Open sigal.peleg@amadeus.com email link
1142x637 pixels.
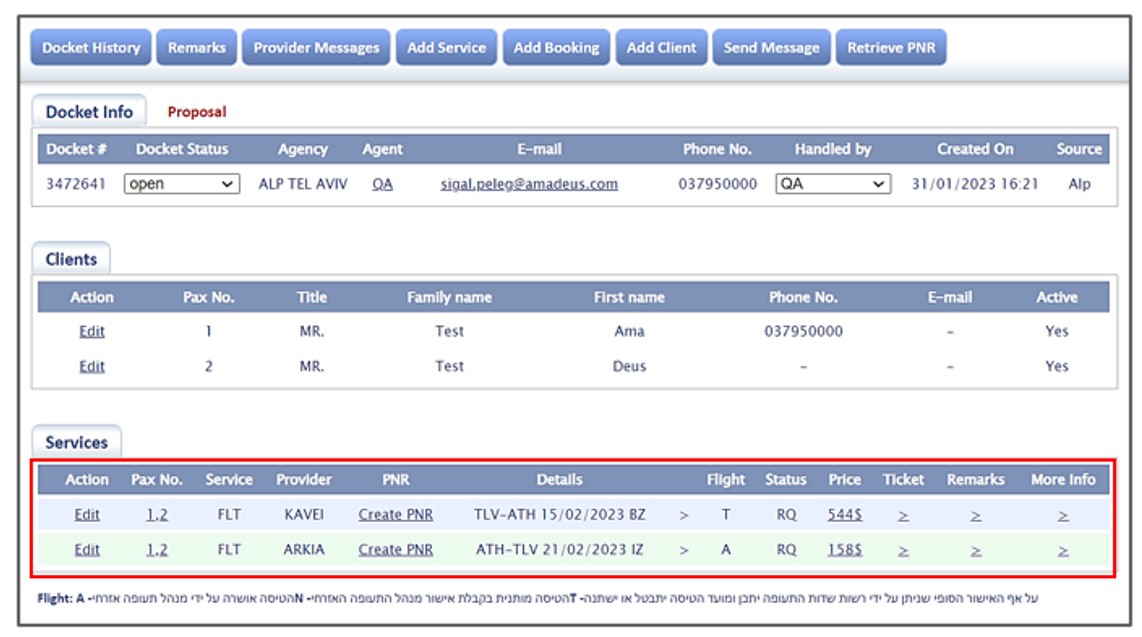click(529, 184)
